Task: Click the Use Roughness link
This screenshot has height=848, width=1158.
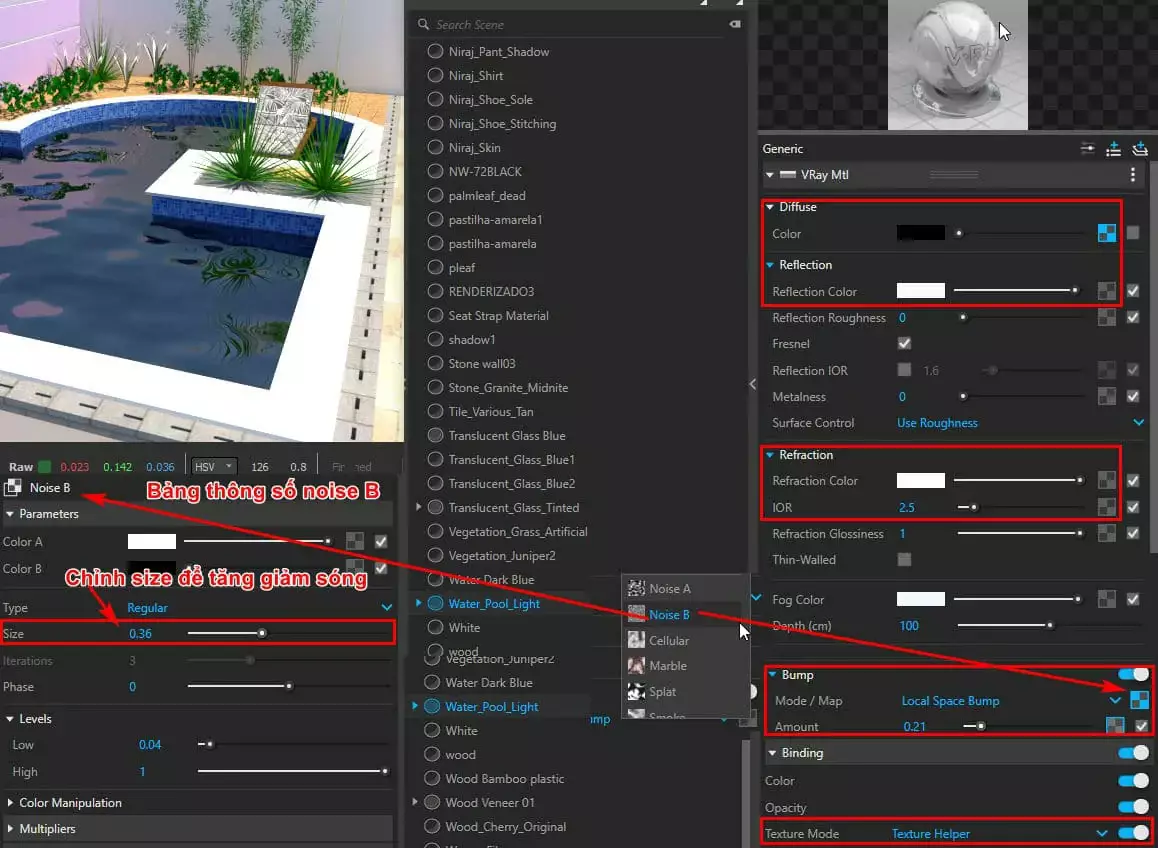Action: (936, 422)
